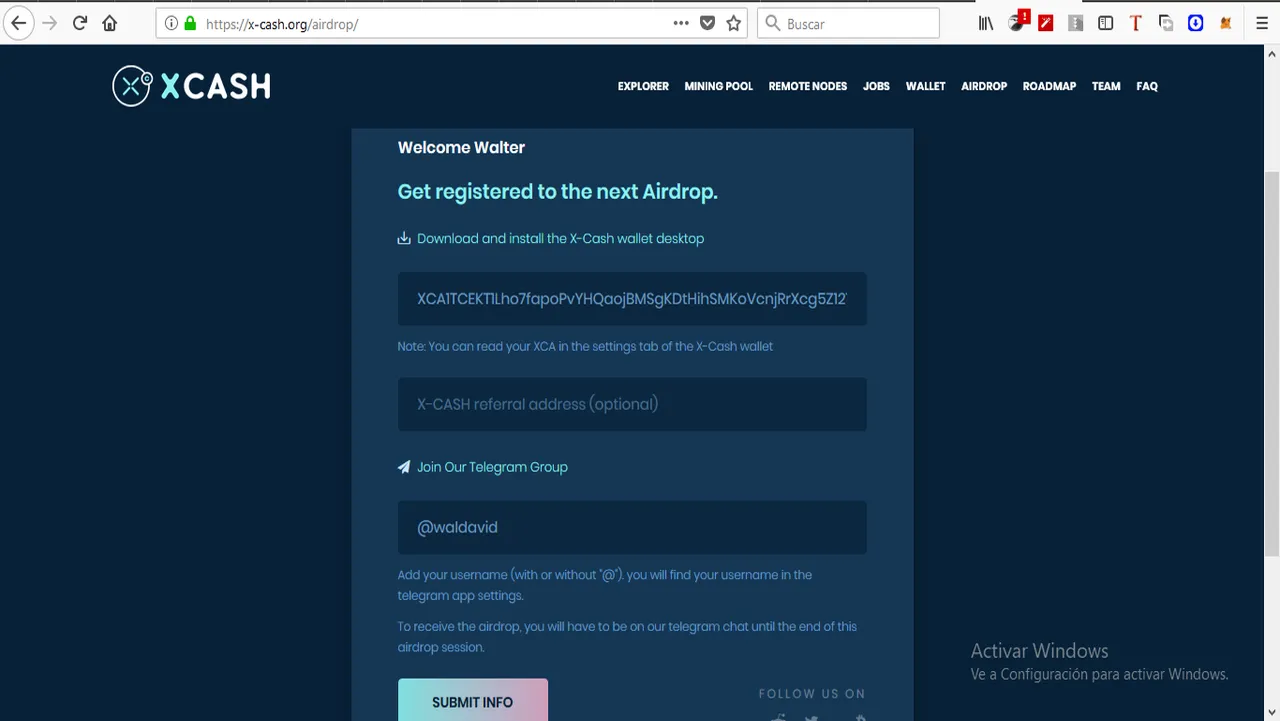Screen dimensions: 1280x721
Task: Select AIRDROP in the top navigation
Action: 984,86
